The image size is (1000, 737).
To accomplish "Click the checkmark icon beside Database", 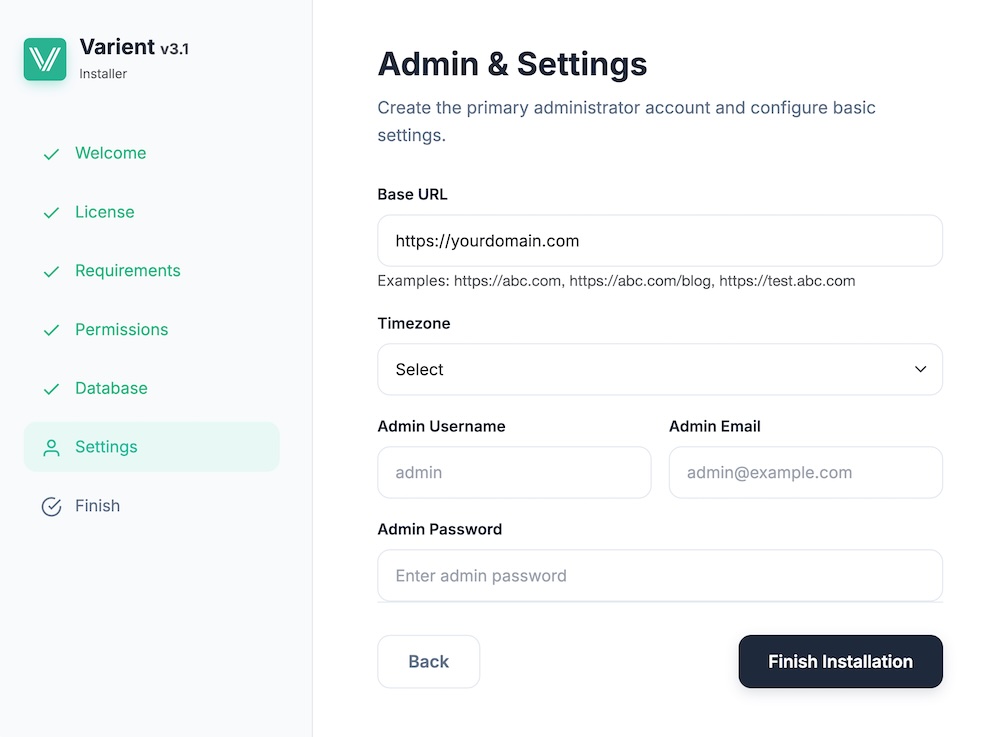I will click(51, 389).
